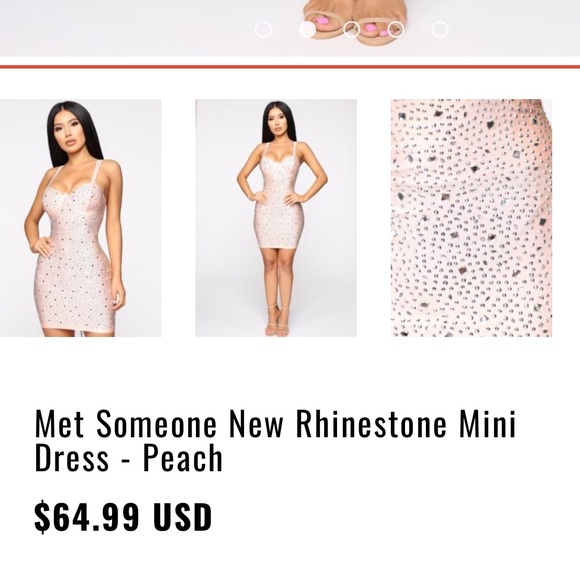Select the filled second carousel indicator dot
The height and width of the screenshot is (580, 580).
[307, 30]
